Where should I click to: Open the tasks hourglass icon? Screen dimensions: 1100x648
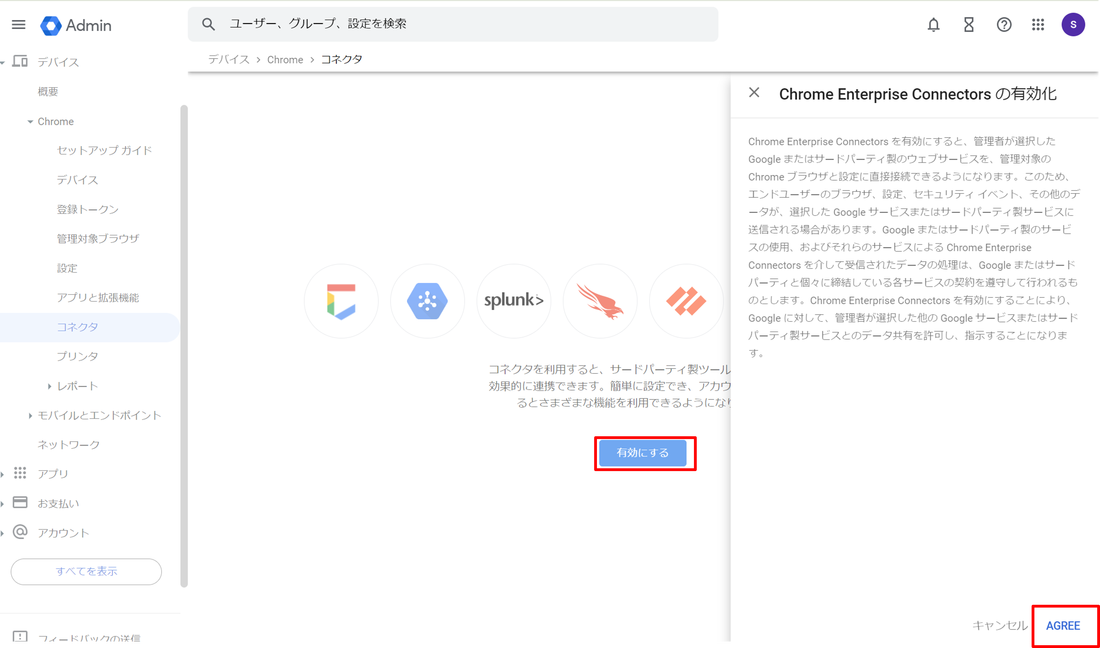[x=969, y=25]
